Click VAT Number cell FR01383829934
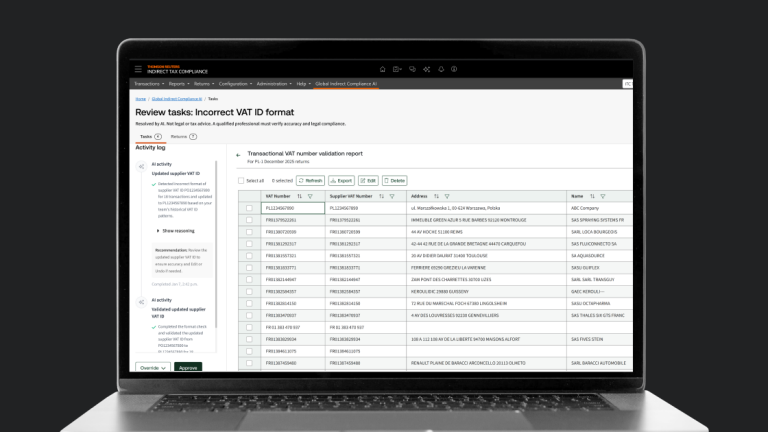 [293, 339]
